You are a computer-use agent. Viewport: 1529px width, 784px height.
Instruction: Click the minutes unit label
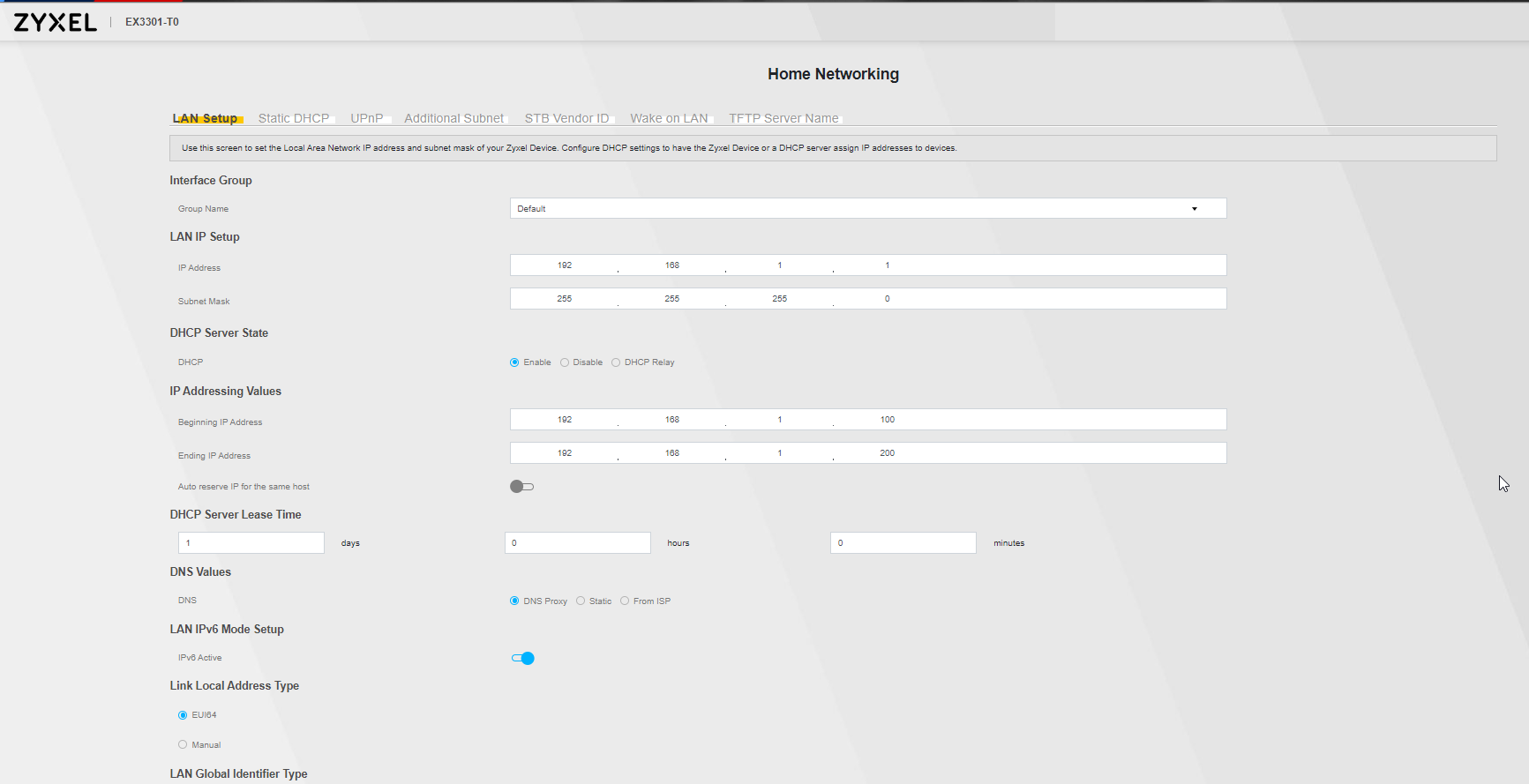coord(1009,543)
